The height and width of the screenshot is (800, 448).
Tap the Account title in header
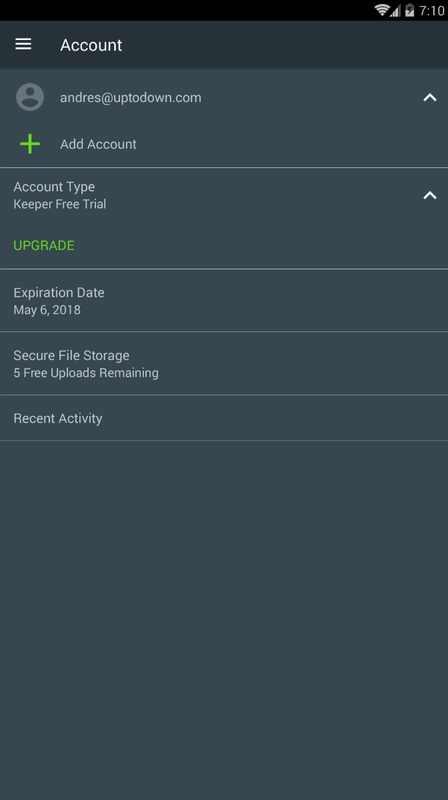pos(91,45)
